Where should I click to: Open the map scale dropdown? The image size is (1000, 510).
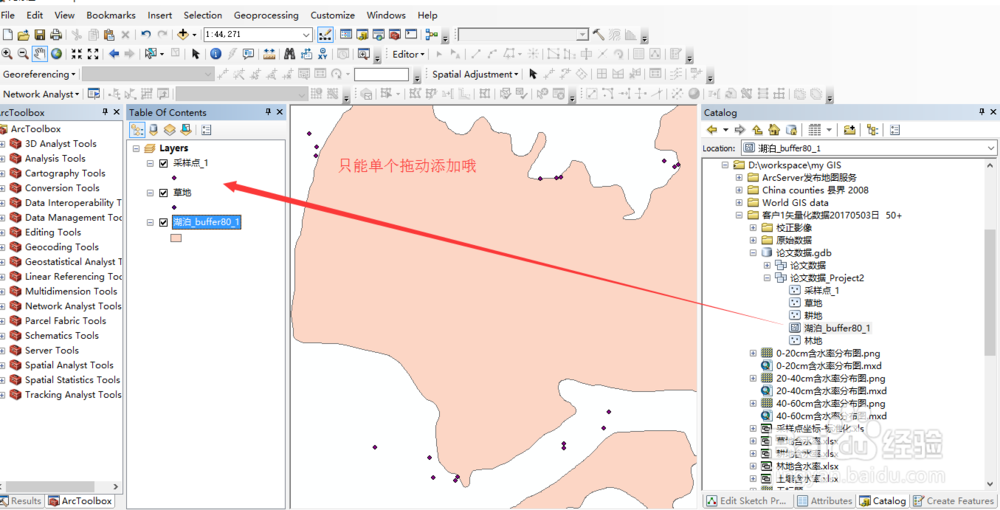(306, 34)
